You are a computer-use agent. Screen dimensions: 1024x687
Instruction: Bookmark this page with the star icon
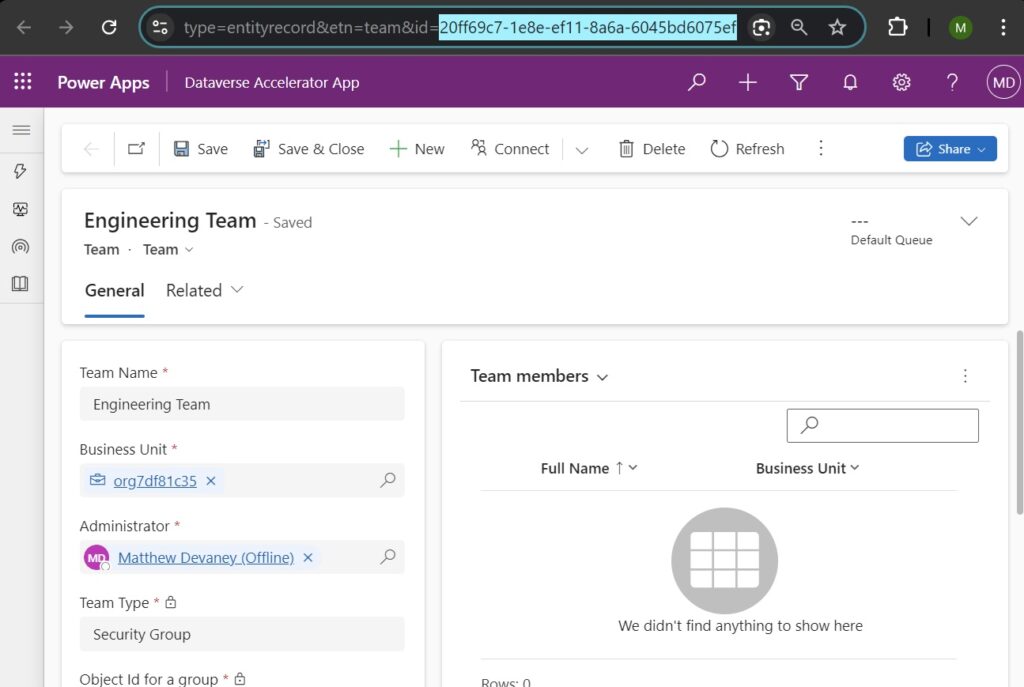[x=837, y=27]
